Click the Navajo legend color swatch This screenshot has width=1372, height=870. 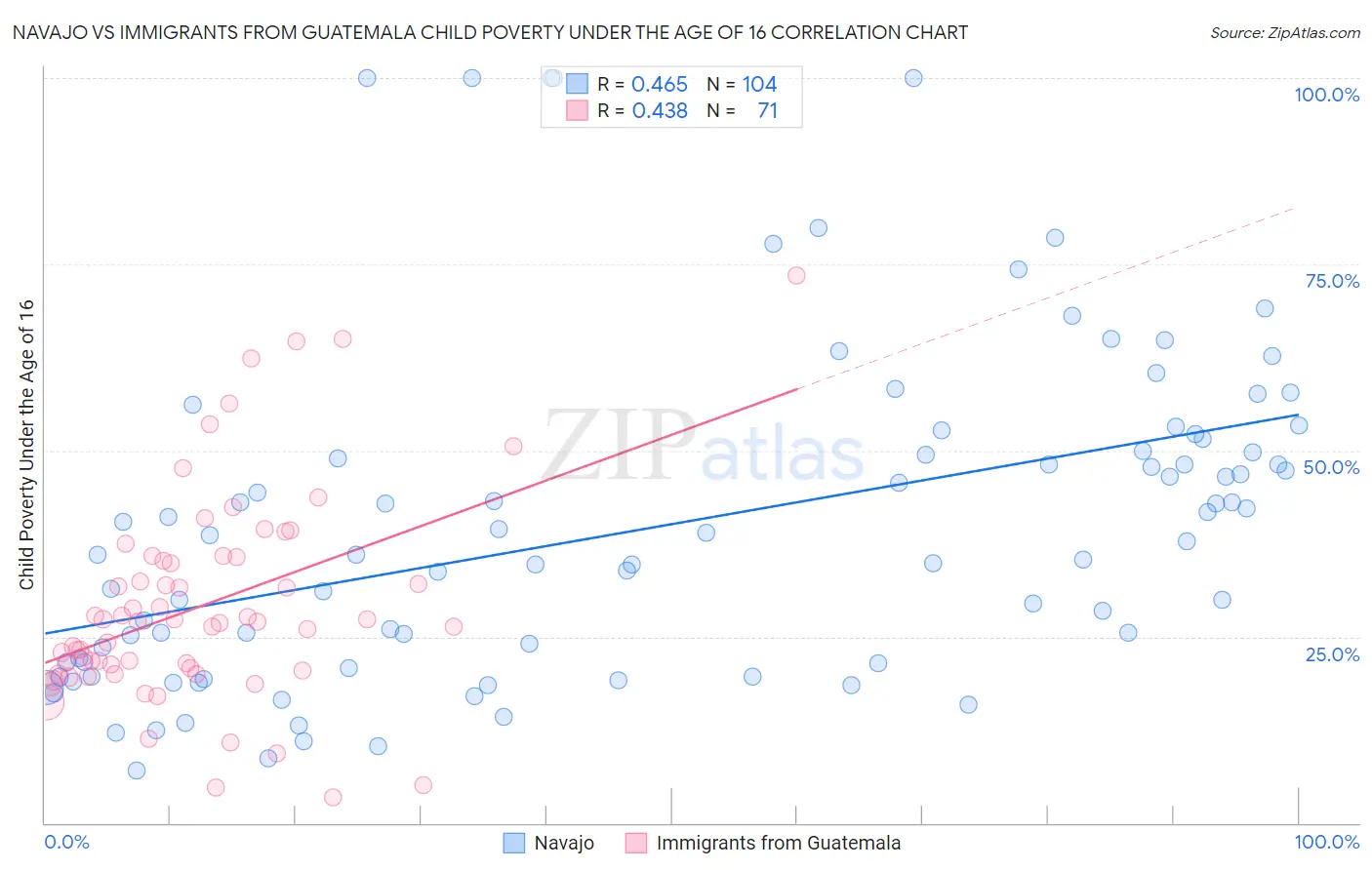[x=514, y=843]
